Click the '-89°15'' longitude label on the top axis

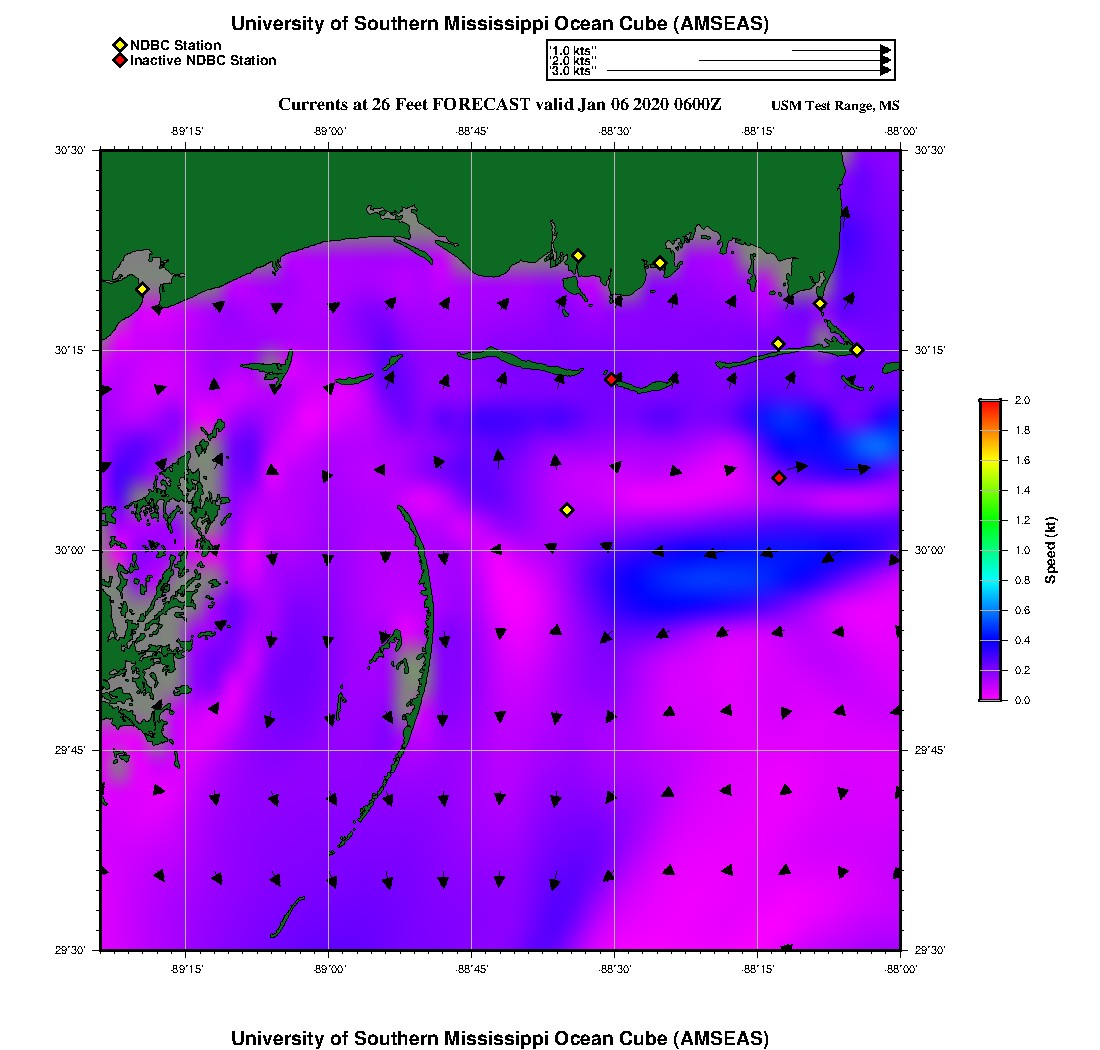click(x=186, y=131)
